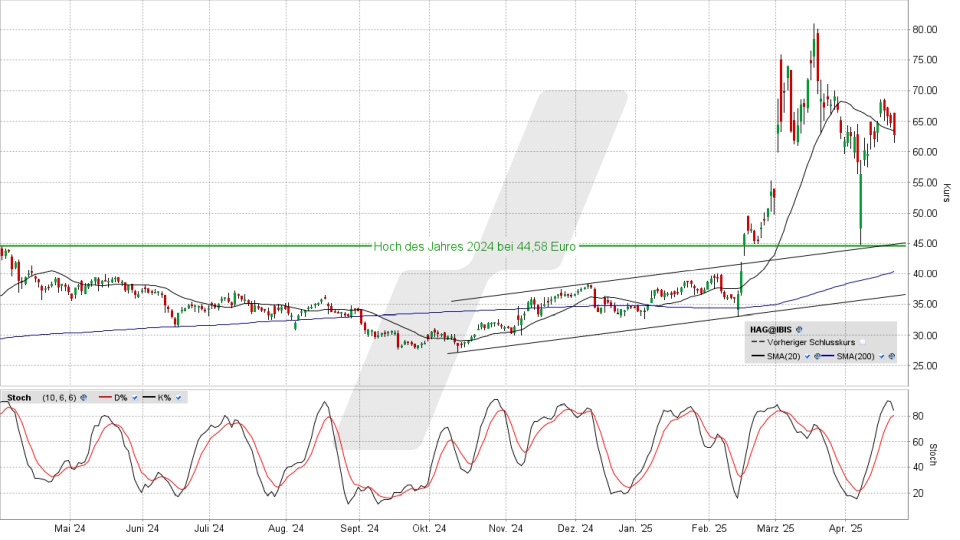Open Stoch (10, 6, 6) settings icon
Viewport: 960px width, 540px height.
click(84, 398)
